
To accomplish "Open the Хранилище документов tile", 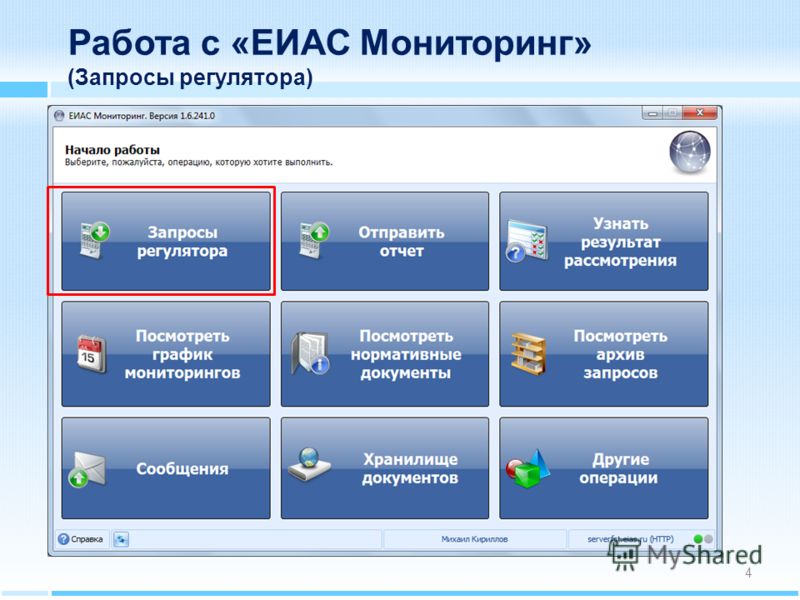I will click(385, 468).
